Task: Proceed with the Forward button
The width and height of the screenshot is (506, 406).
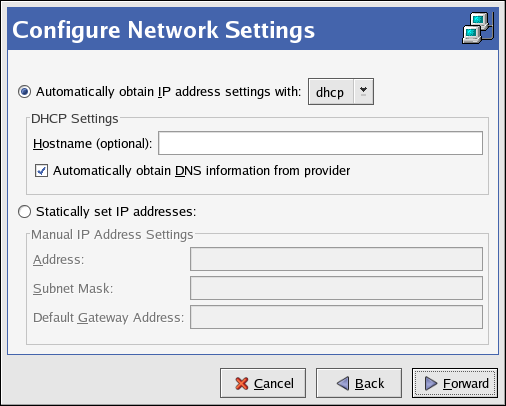Action: pyautogui.click(x=455, y=383)
